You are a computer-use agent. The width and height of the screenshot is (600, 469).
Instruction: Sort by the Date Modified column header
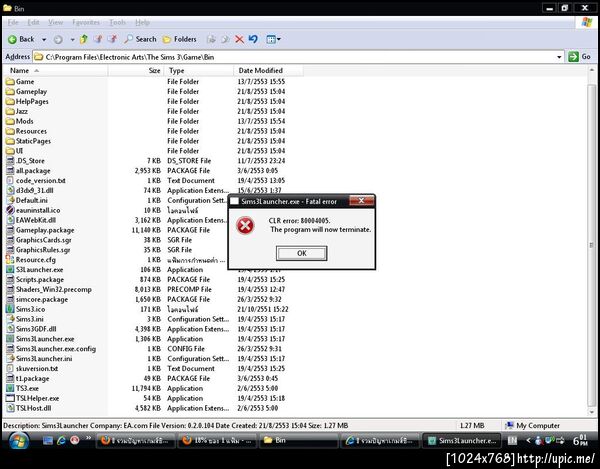(x=268, y=70)
